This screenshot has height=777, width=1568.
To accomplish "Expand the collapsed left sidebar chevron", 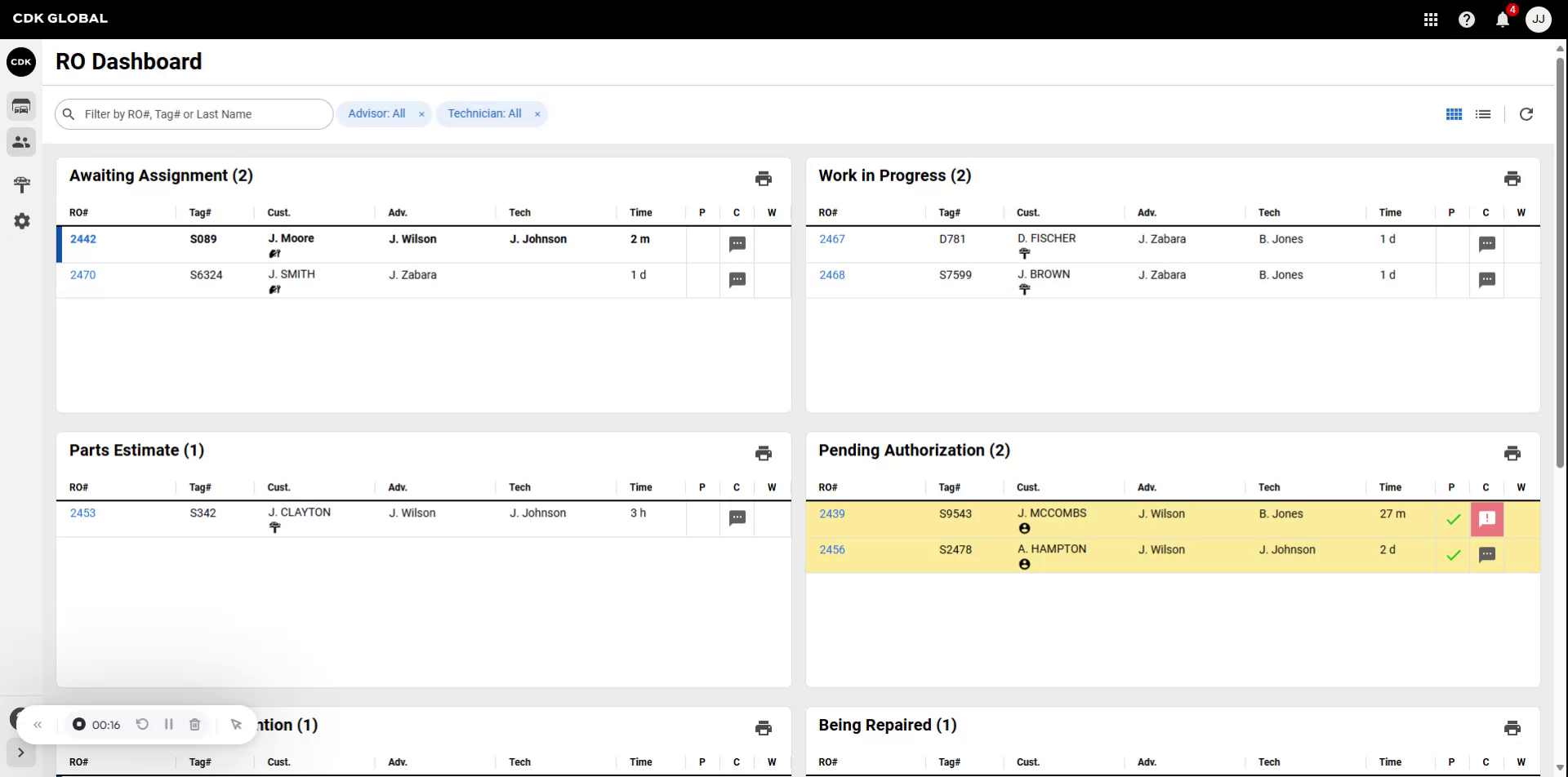I will (20, 753).
